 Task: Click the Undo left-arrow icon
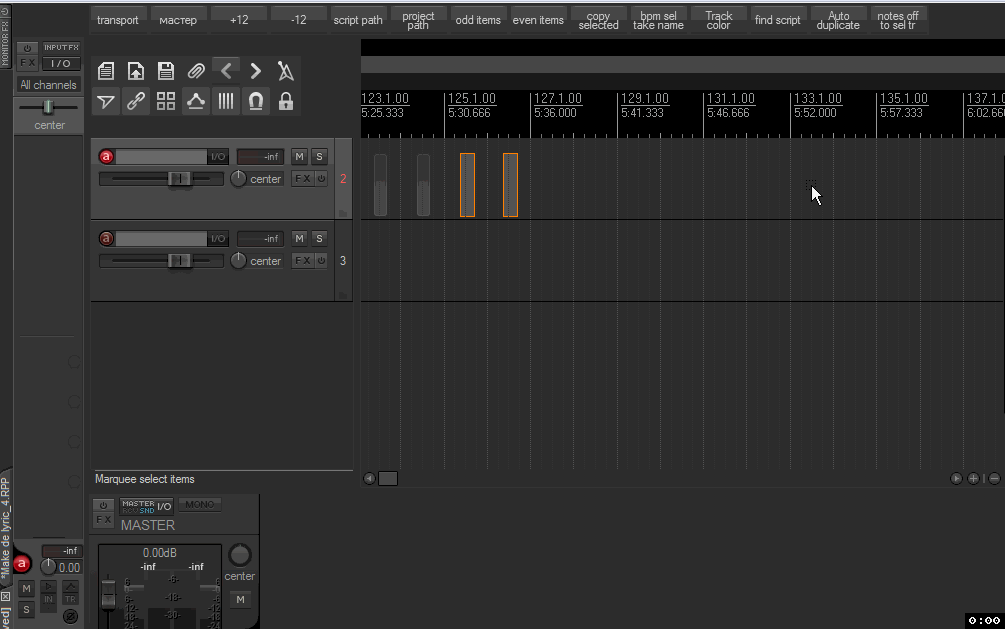pyautogui.click(x=226, y=71)
